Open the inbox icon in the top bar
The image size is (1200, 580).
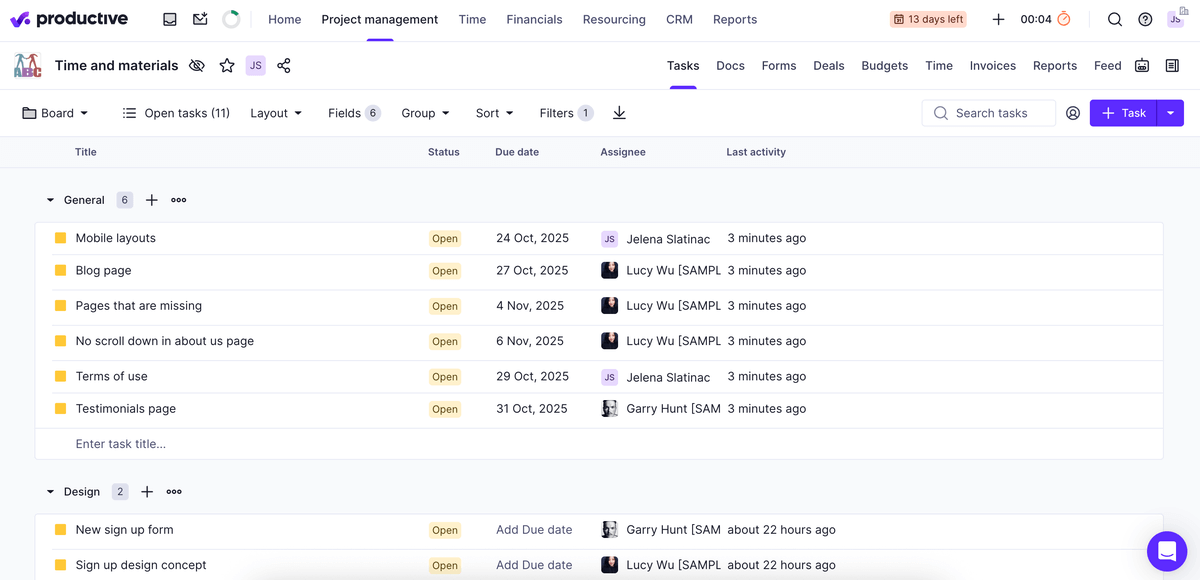(169, 18)
